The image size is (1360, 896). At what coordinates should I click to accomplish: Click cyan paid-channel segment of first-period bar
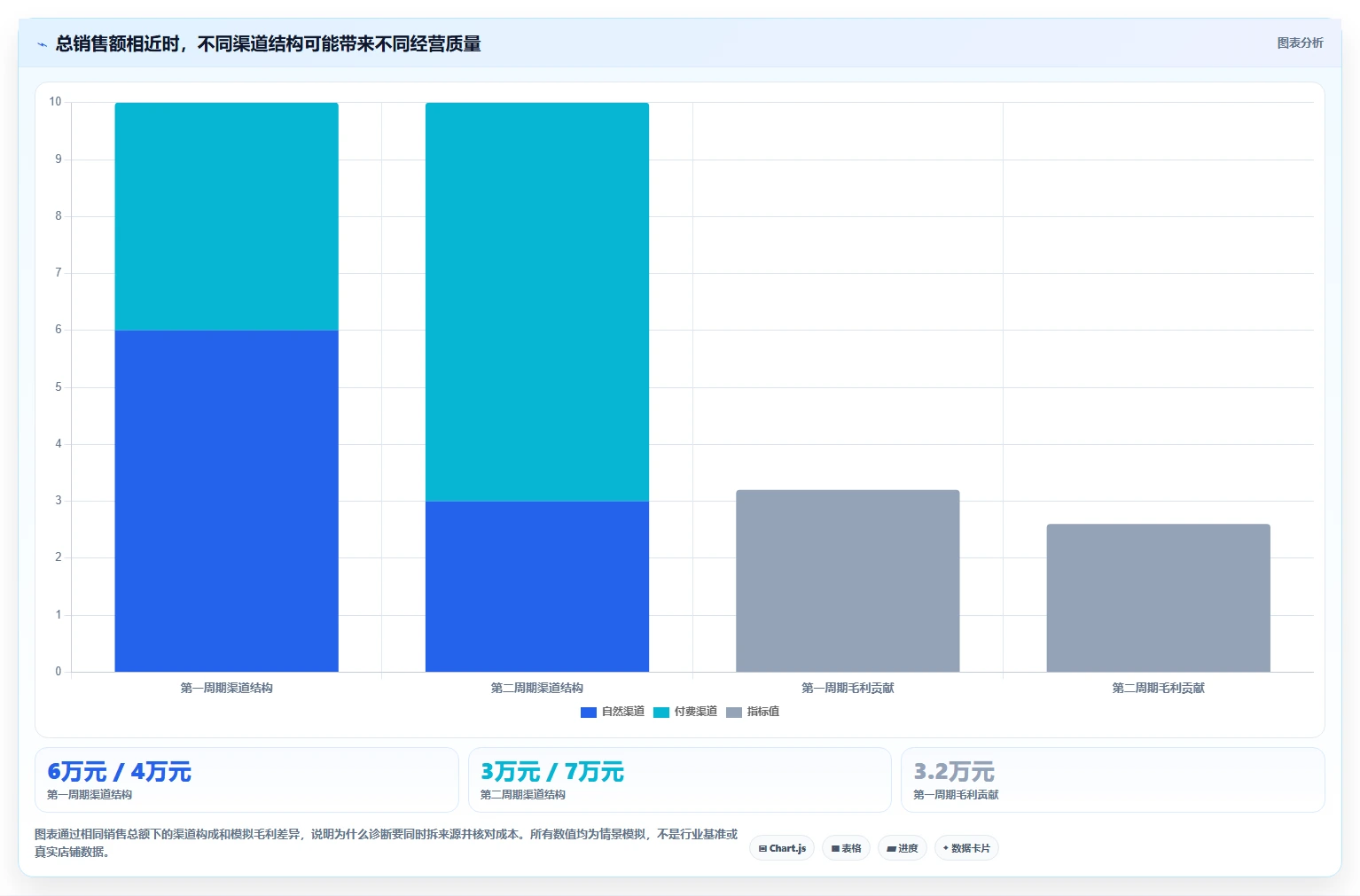tap(227, 216)
